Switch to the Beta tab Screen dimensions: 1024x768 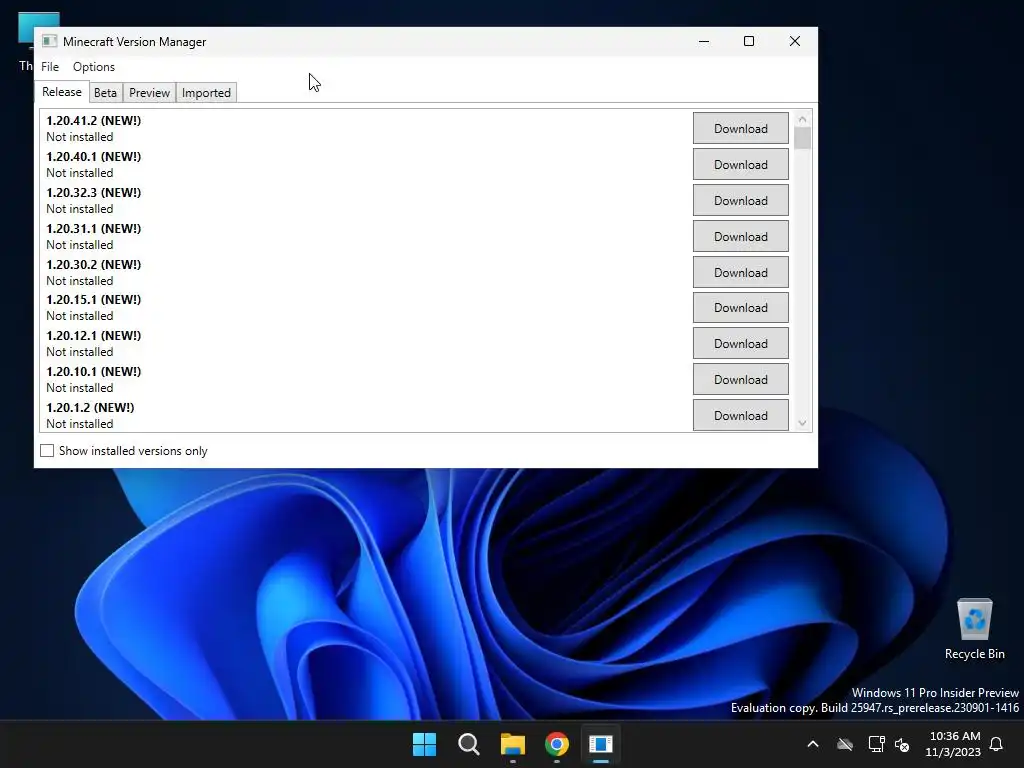pos(105,93)
